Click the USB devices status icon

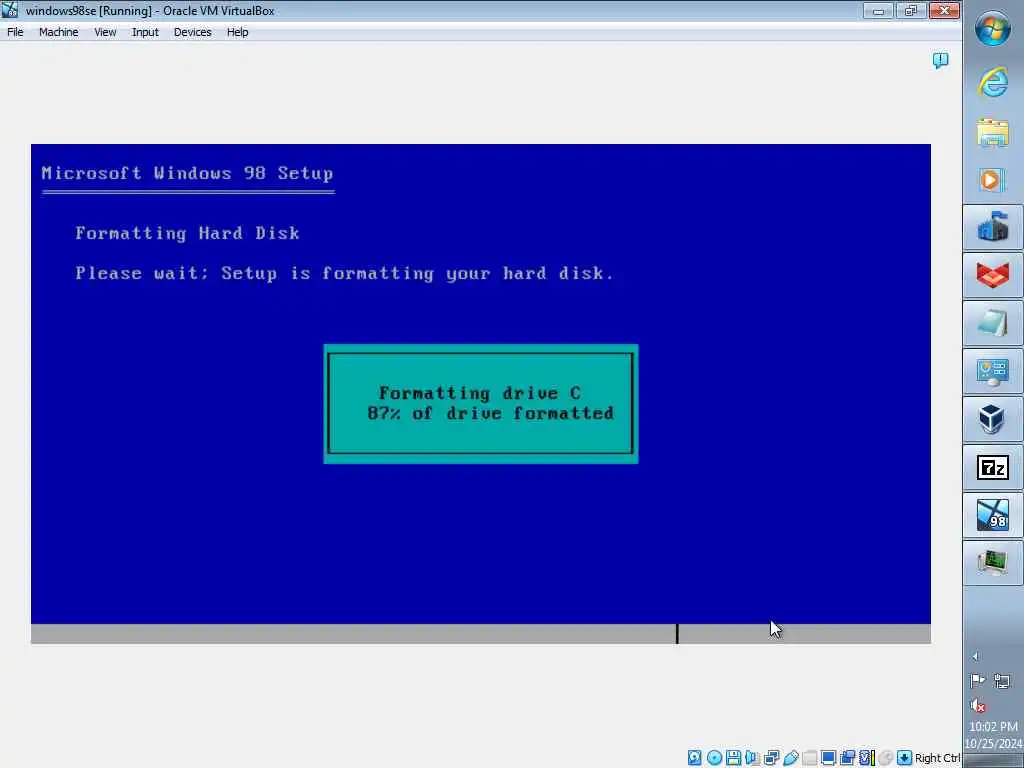coord(791,758)
